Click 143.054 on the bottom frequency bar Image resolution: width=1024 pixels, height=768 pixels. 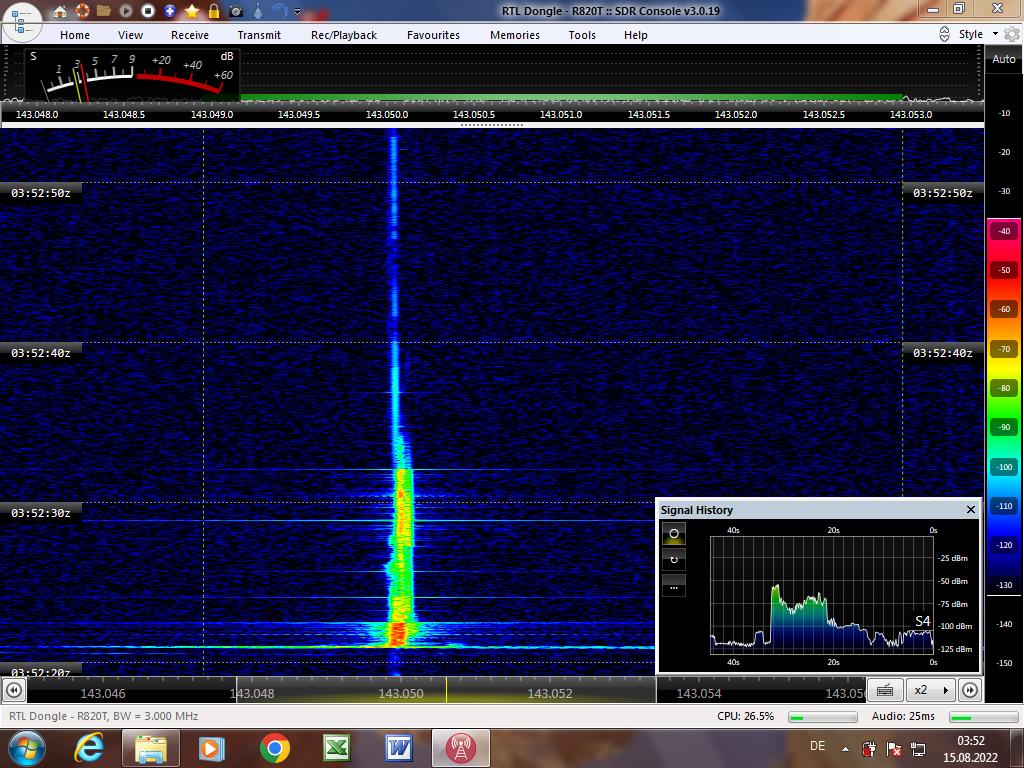[699, 694]
